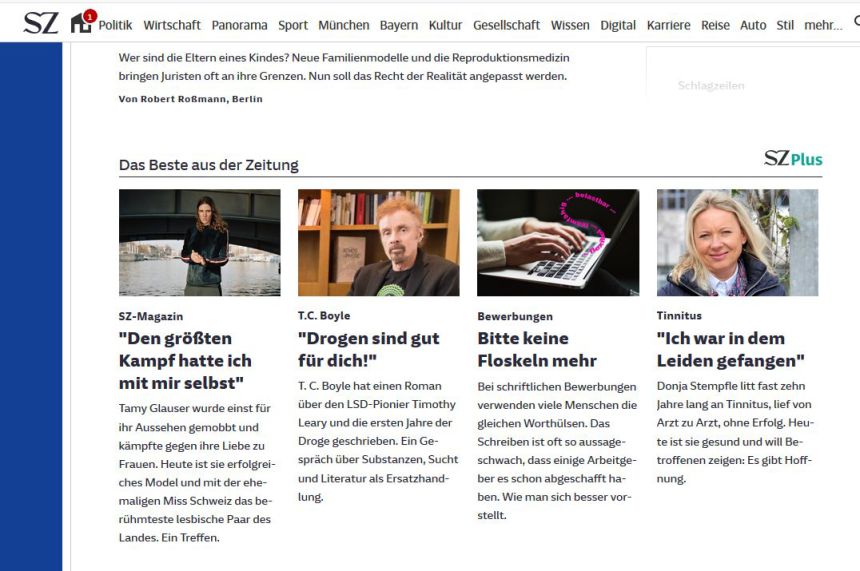This screenshot has height=571, width=860.
Task: Click the search icon at header edge
Action: click(x=857, y=22)
